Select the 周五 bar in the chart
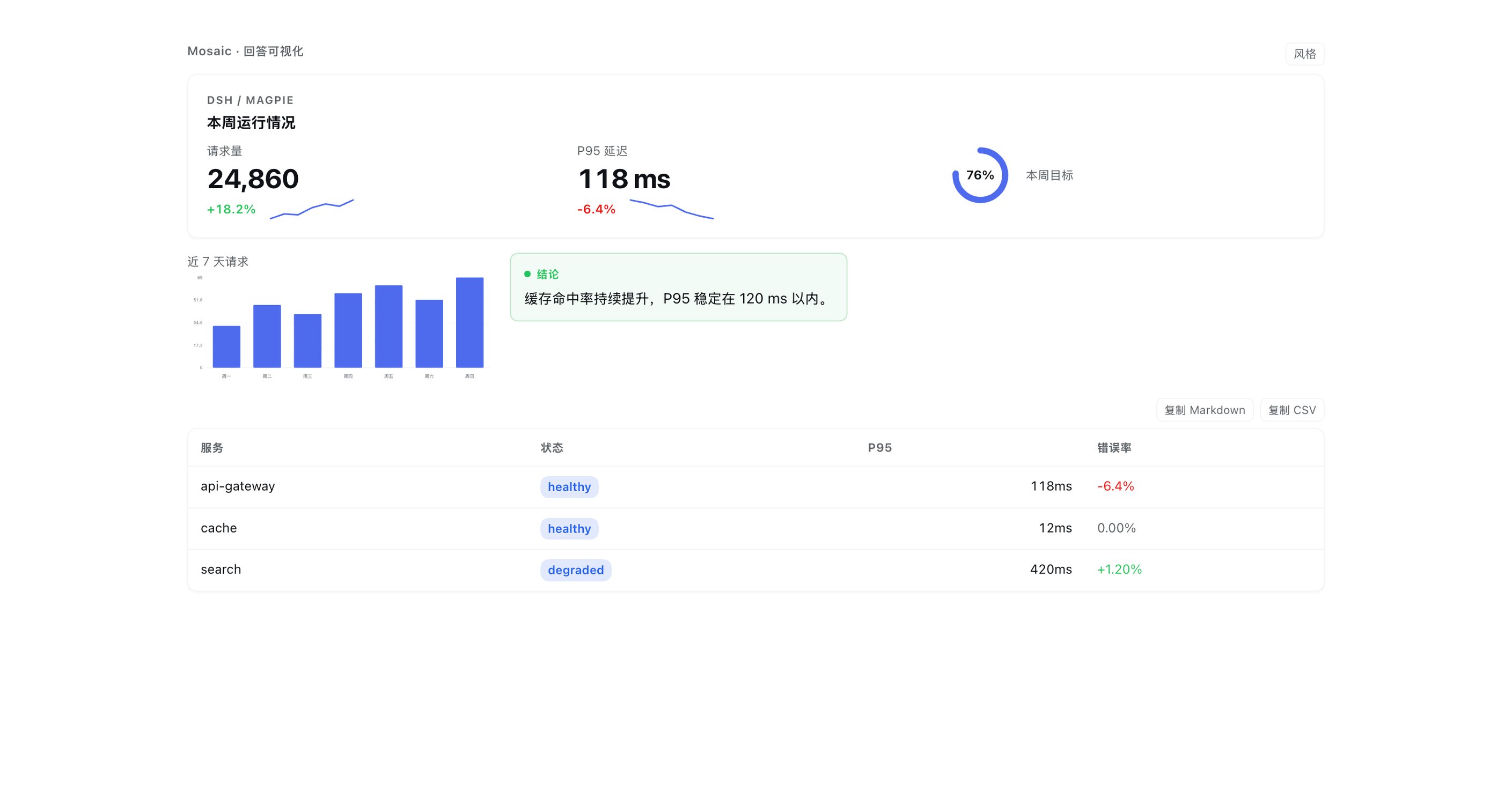 tap(388, 326)
